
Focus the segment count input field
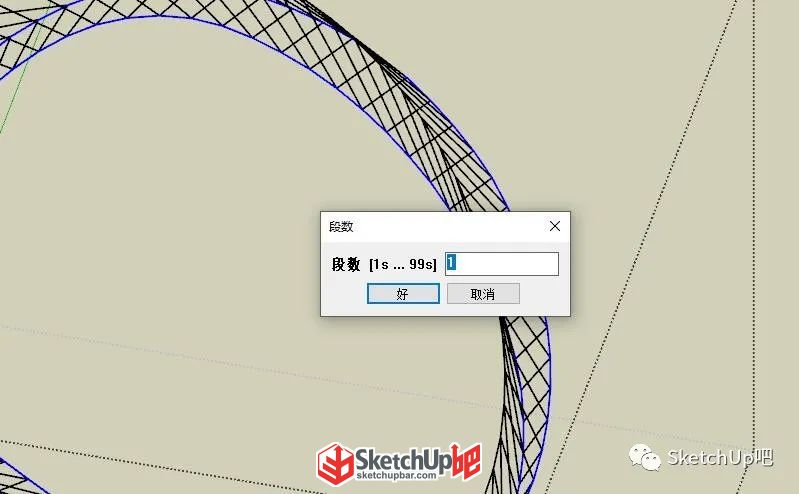click(x=502, y=264)
